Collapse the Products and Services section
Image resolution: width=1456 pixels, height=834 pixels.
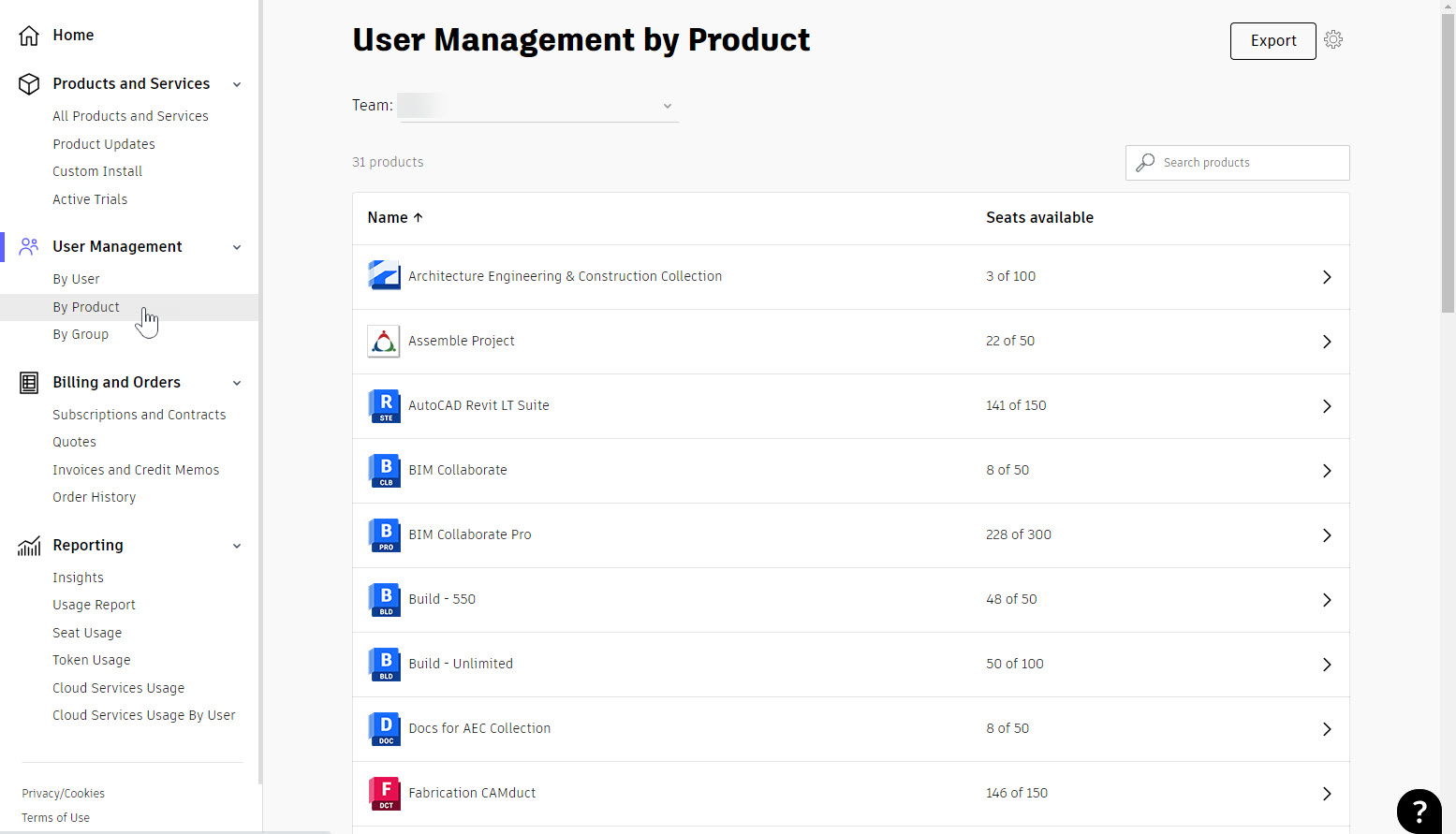click(x=237, y=84)
